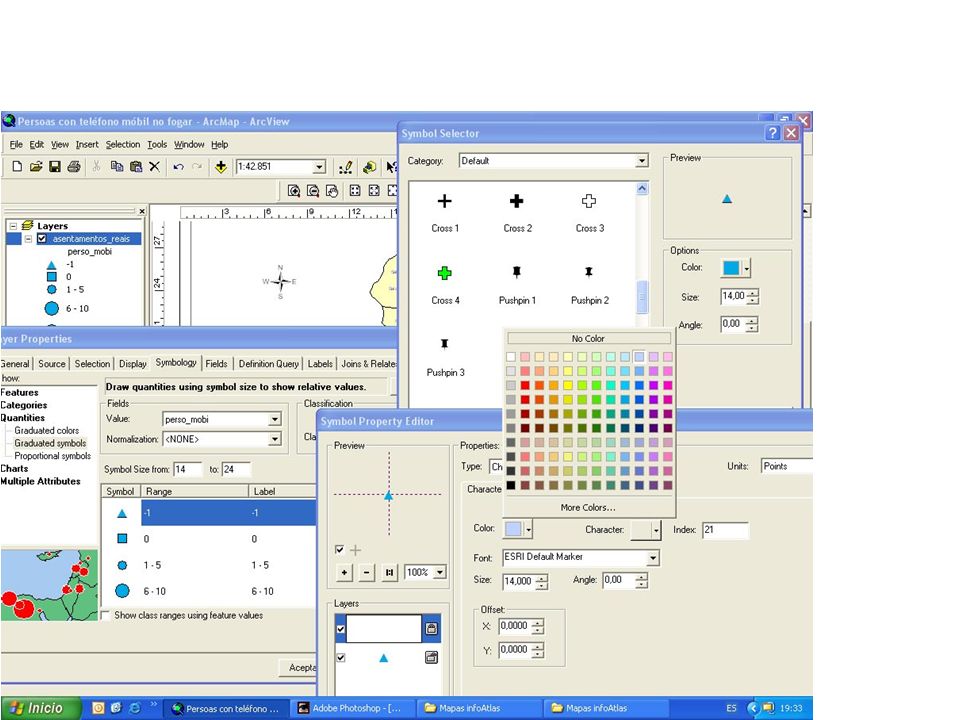
Task: Open the Category Default dropdown
Action: [x=641, y=160]
